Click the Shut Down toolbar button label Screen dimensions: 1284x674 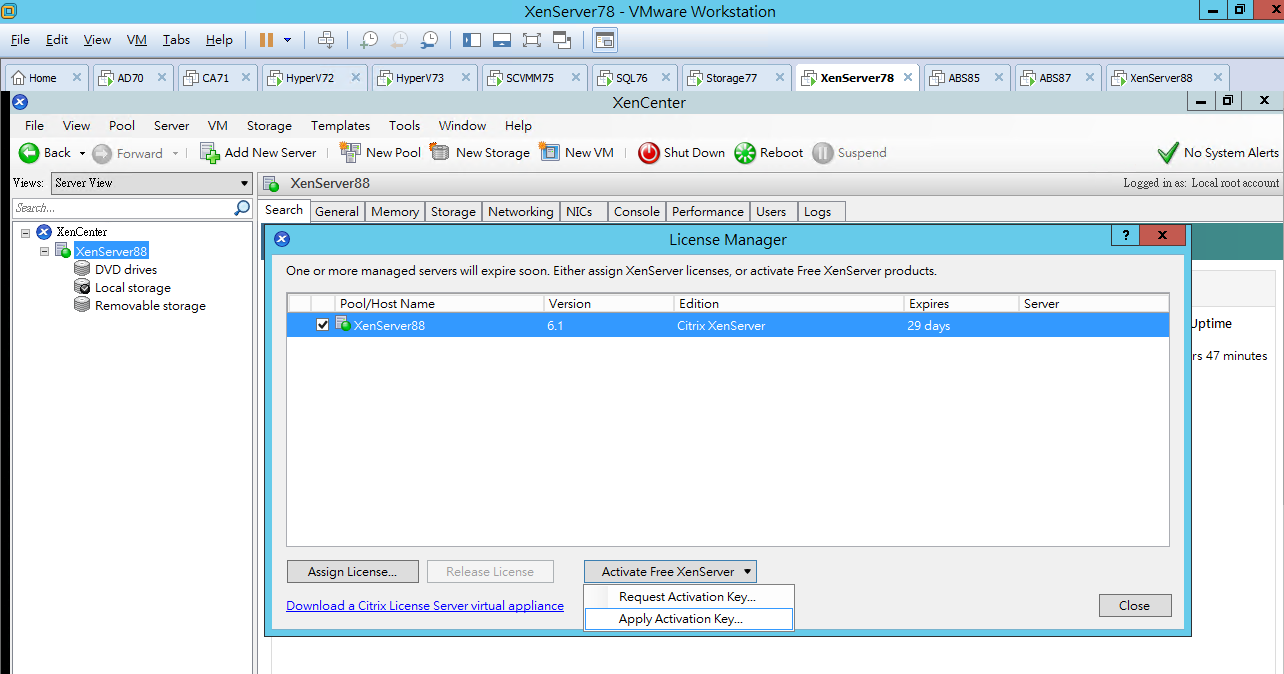(x=694, y=153)
